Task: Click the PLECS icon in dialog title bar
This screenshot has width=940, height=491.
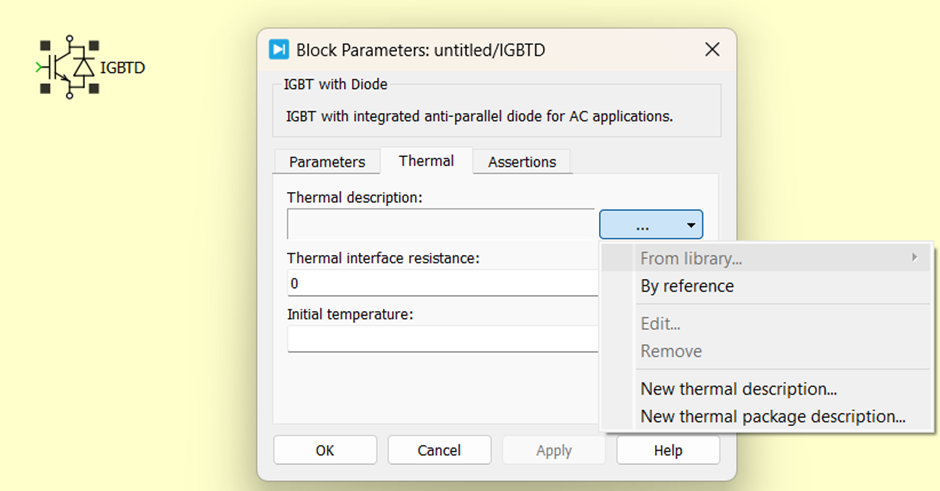Action: [279, 50]
